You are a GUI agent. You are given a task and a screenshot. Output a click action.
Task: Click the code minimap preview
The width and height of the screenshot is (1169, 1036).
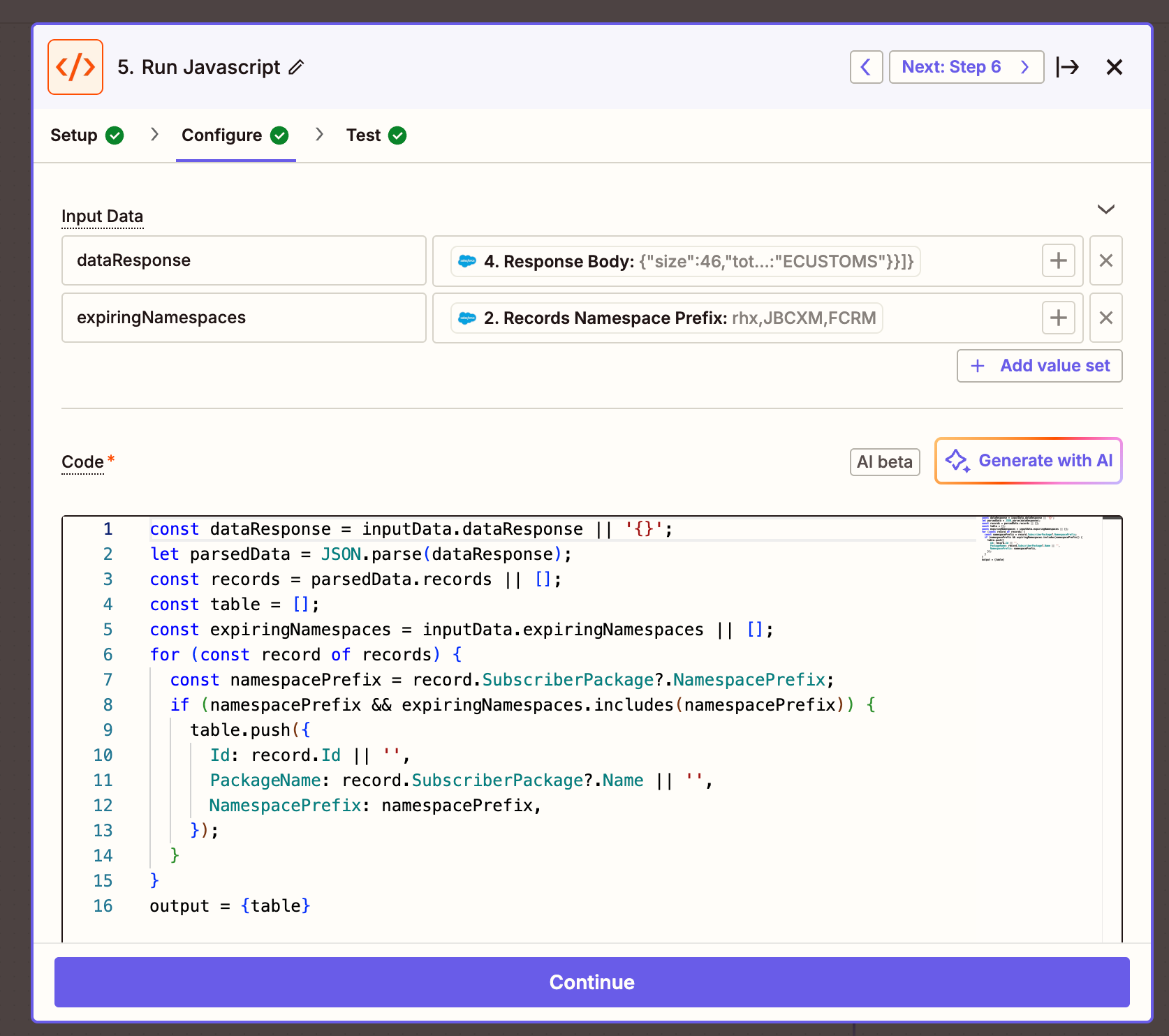[1032, 539]
